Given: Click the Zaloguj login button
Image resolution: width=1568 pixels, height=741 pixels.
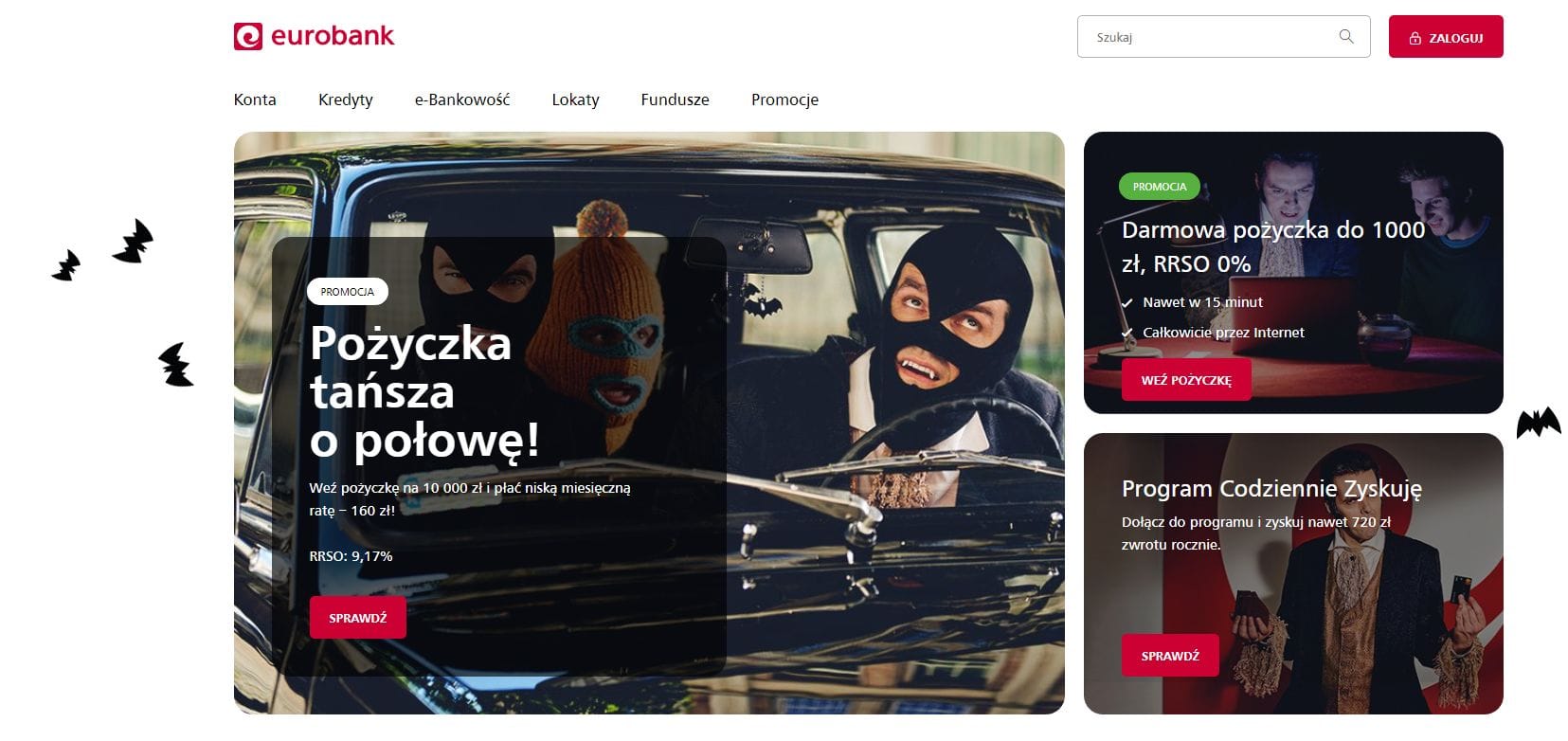Looking at the screenshot, I should [1446, 37].
